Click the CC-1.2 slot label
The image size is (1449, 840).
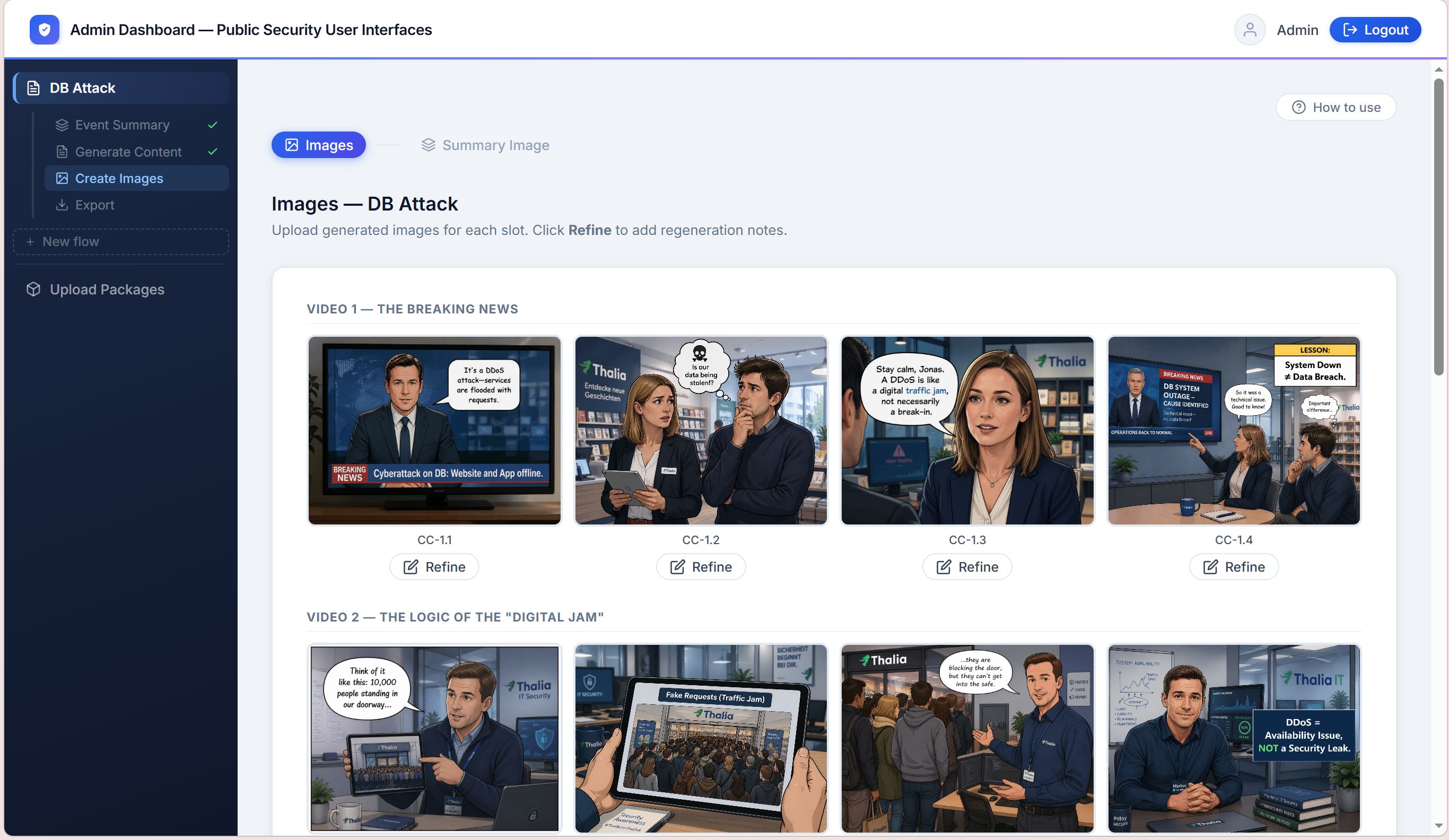coord(701,540)
